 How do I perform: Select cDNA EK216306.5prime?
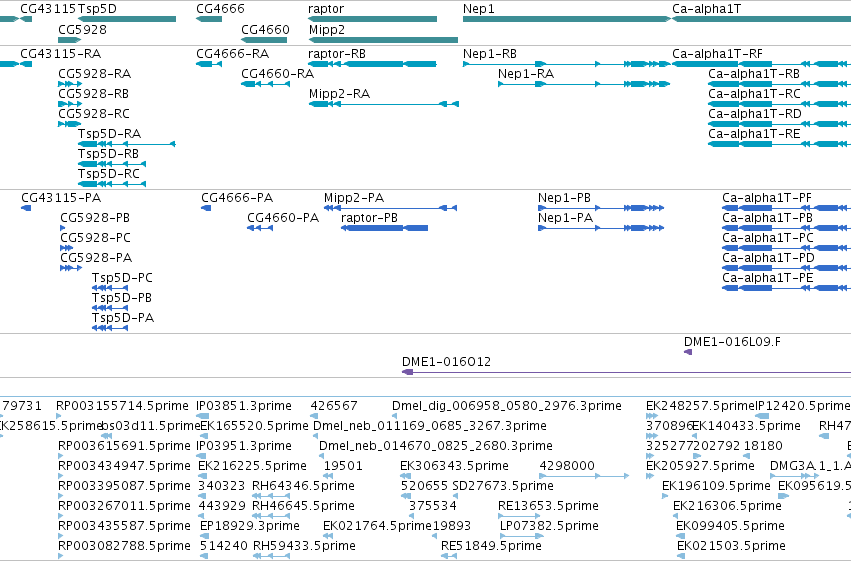(727, 506)
